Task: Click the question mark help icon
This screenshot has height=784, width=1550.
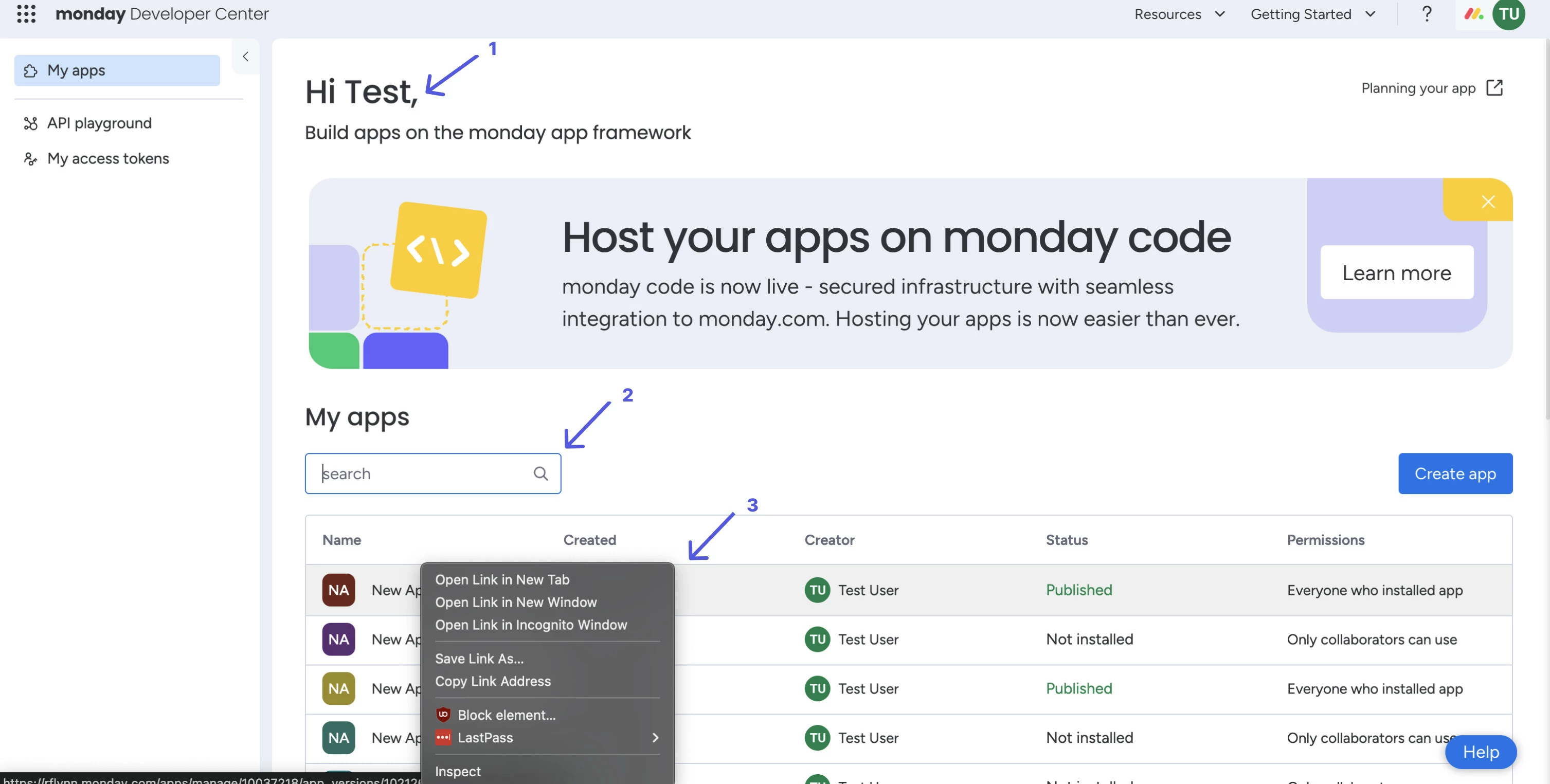Action: pos(1426,13)
